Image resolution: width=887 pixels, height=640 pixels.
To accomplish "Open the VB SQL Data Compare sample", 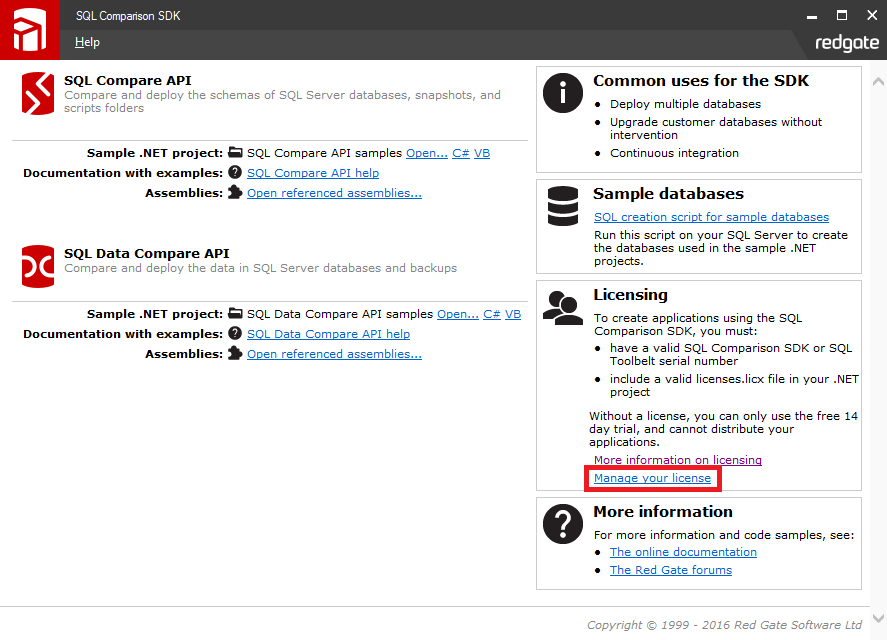I will tap(512, 314).
